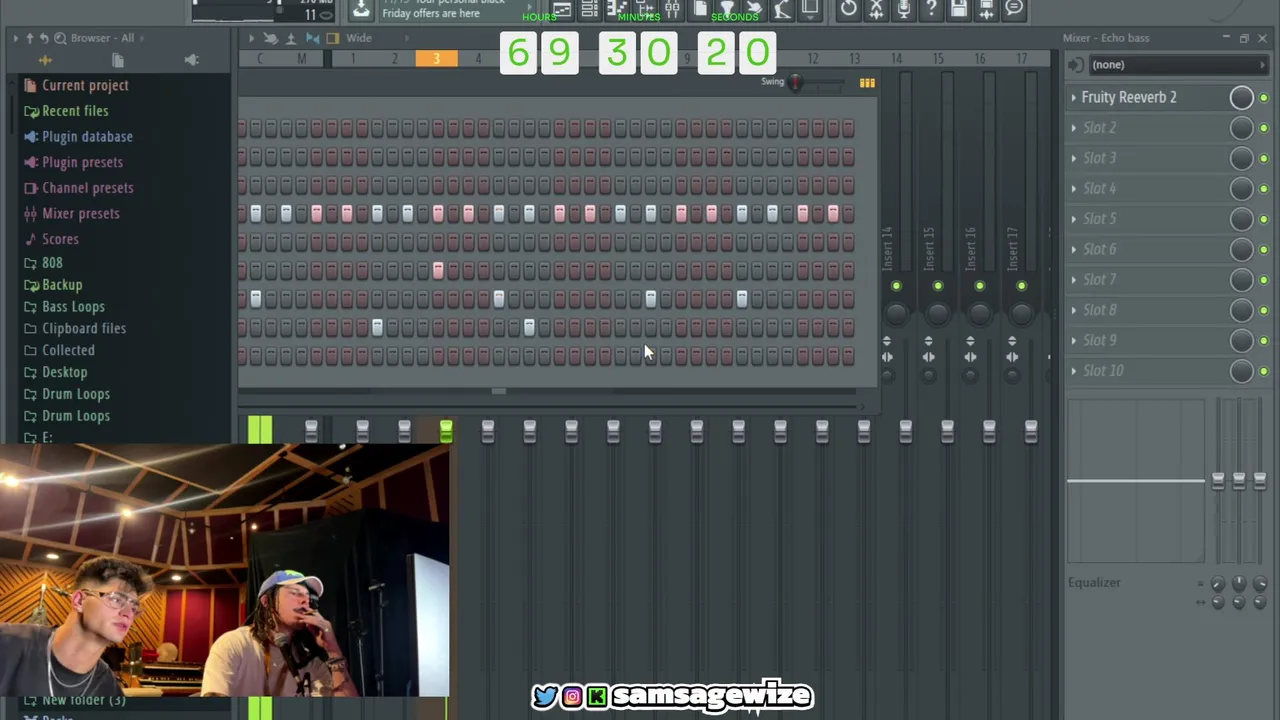Select mixer track 3 header

point(436,59)
